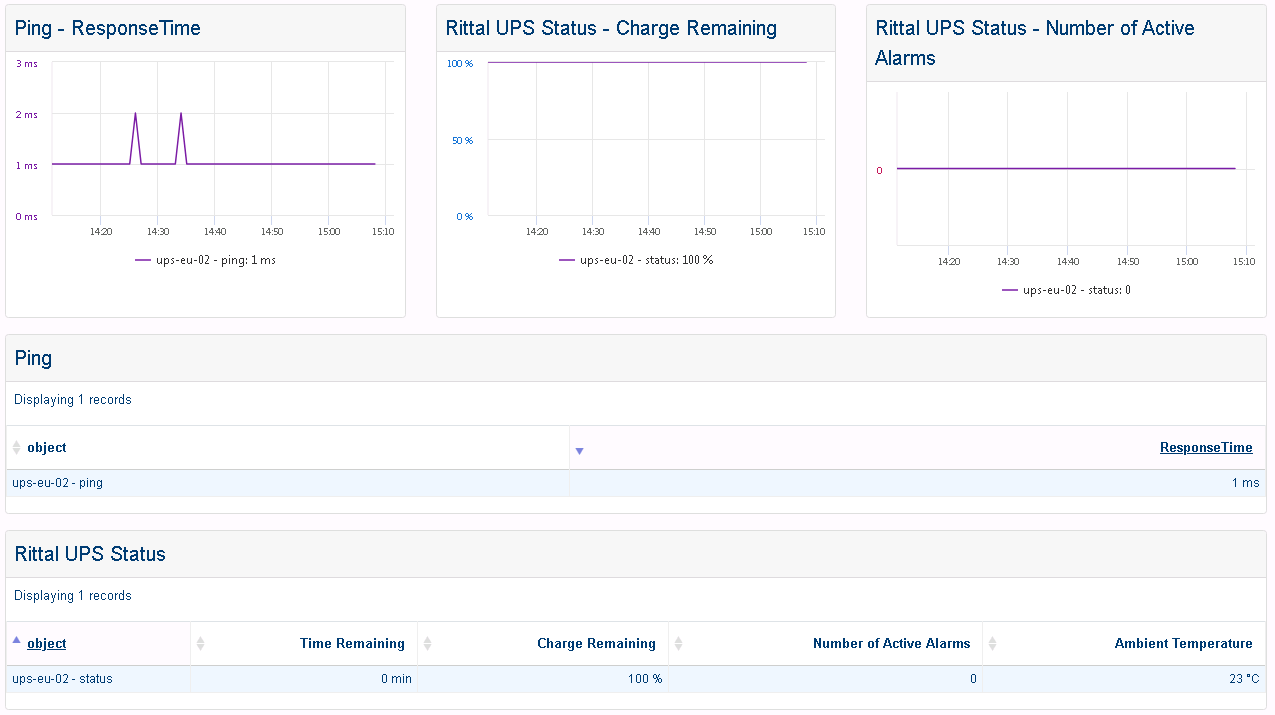
Task: Select the Rittal UPS Status - Number of Active Alarms title
Action: pyautogui.click(x=1034, y=41)
